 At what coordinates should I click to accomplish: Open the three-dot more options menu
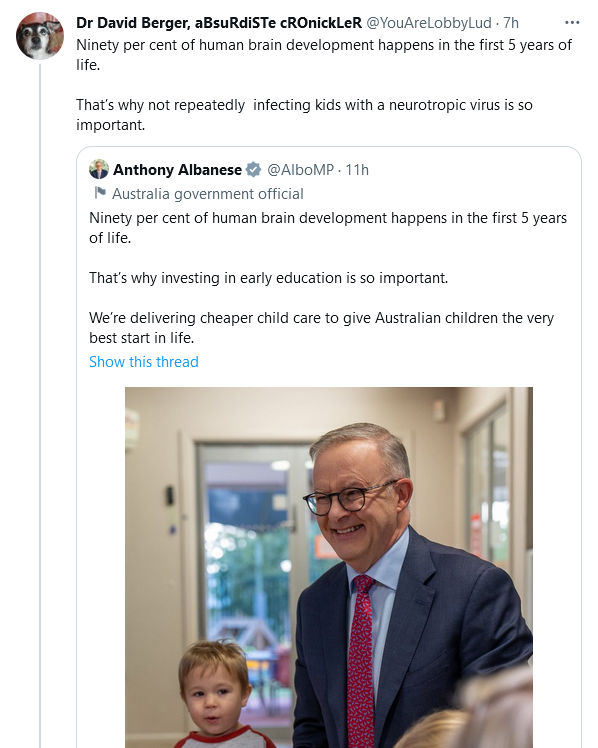pos(572,22)
